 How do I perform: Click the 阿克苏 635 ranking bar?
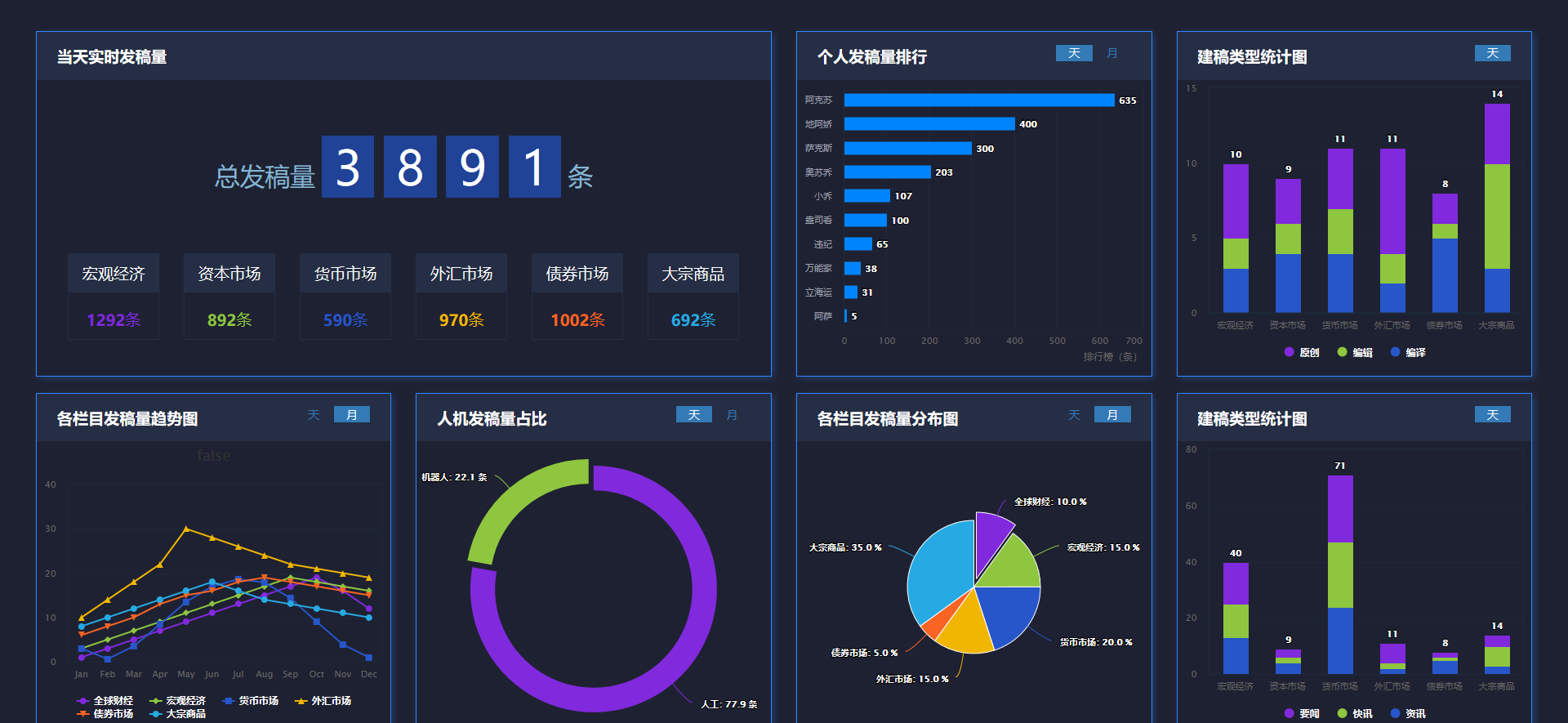(978, 100)
